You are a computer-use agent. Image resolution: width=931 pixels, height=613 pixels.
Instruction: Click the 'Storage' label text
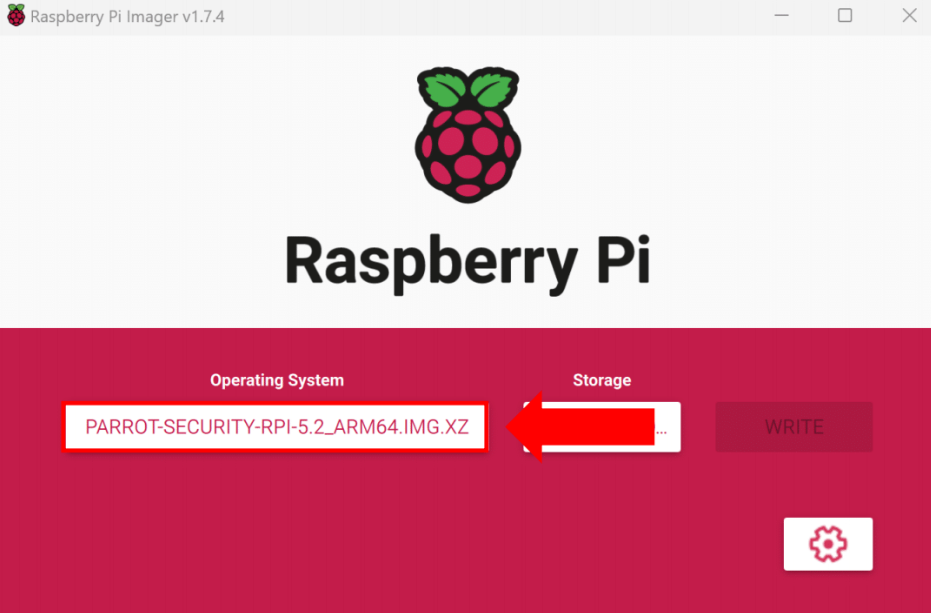coord(601,380)
